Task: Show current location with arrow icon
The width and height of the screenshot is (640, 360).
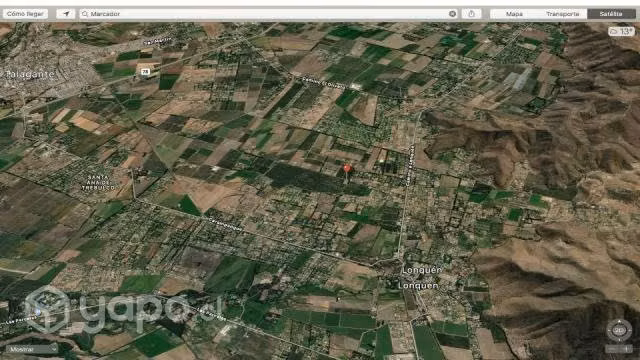Action: click(x=66, y=14)
